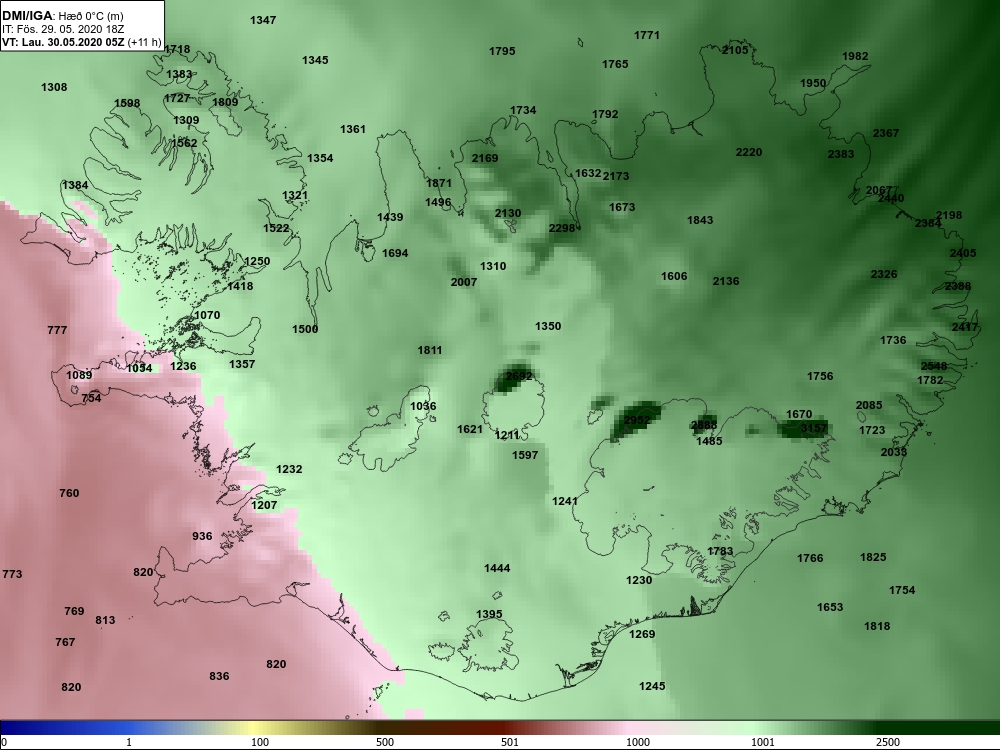Select the 1347 value at the top
Screen dimensions: 1000x750
pyautogui.click(x=263, y=20)
